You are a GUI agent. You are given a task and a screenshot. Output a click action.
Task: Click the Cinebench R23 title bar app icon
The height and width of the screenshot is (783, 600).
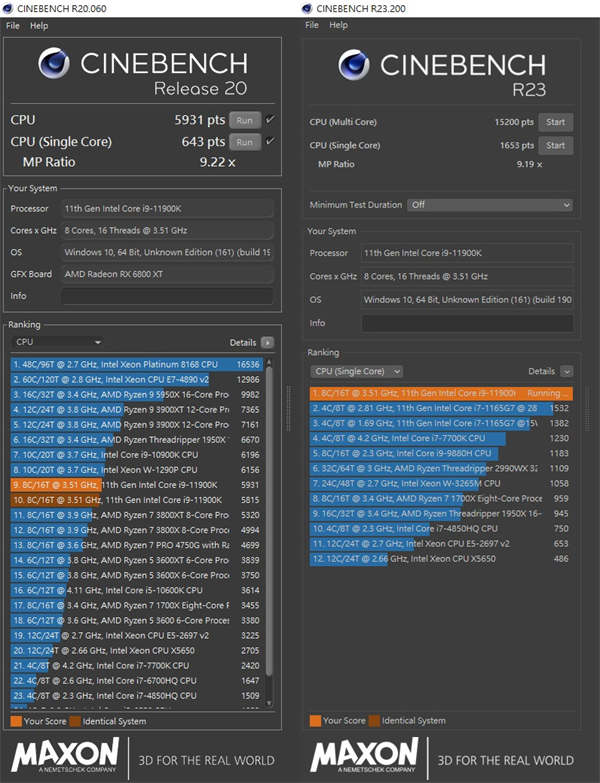tap(307, 8)
